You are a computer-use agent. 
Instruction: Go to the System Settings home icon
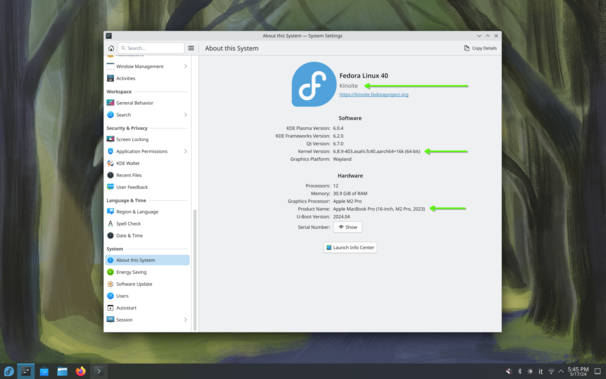pyautogui.click(x=111, y=48)
